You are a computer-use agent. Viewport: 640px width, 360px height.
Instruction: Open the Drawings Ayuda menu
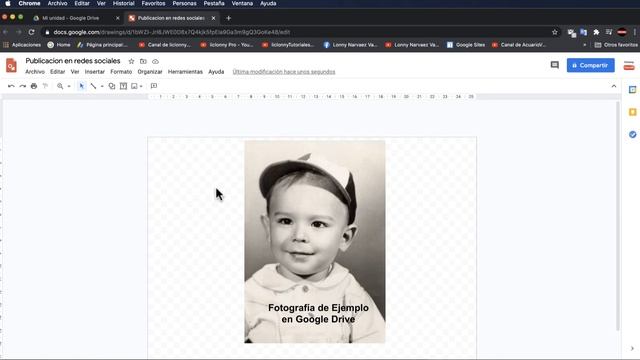tap(216, 71)
